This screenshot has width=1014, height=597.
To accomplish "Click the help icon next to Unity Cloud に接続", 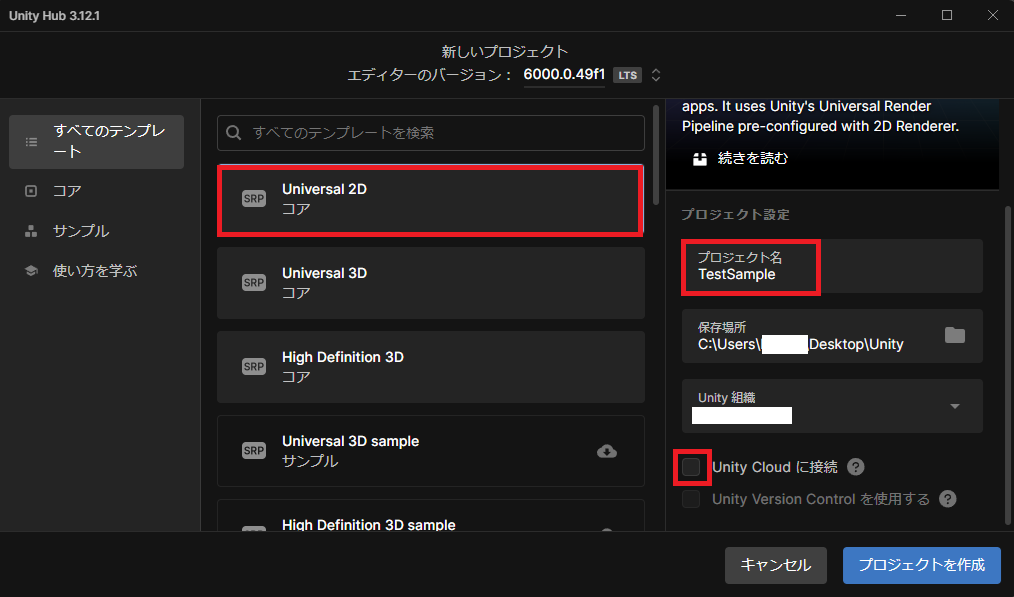I will pyautogui.click(x=856, y=467).
